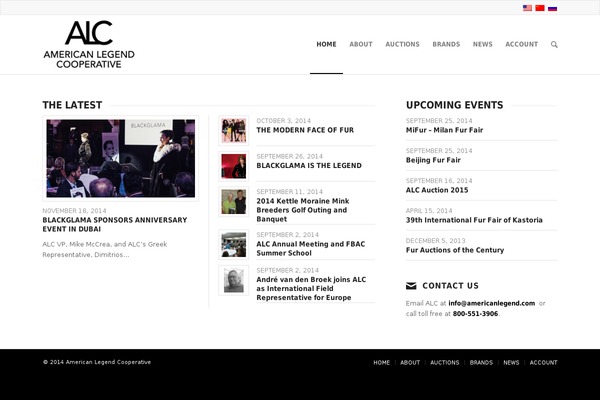Open Fur Auctions of the Century event
The image size is (600, 400).
pos(455,250)
